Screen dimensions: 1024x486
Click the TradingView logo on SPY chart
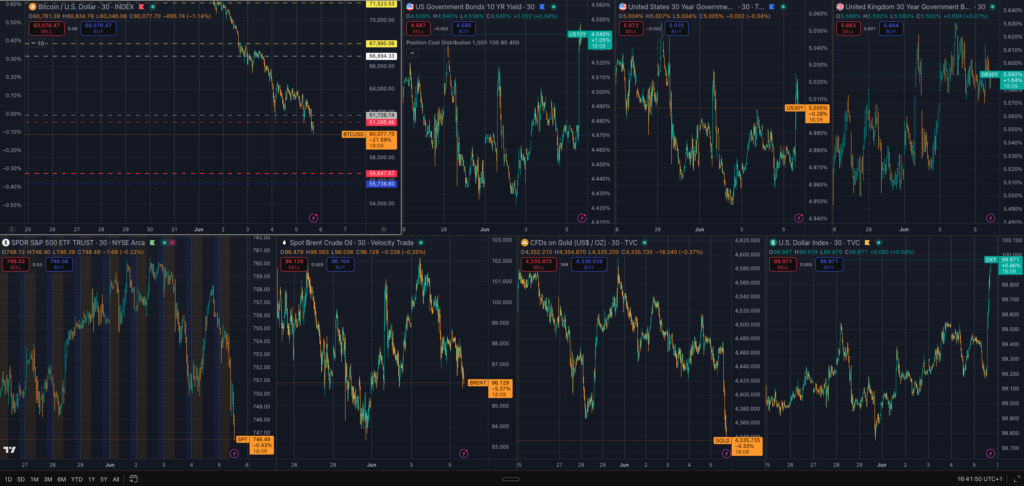tap(9, 450)
